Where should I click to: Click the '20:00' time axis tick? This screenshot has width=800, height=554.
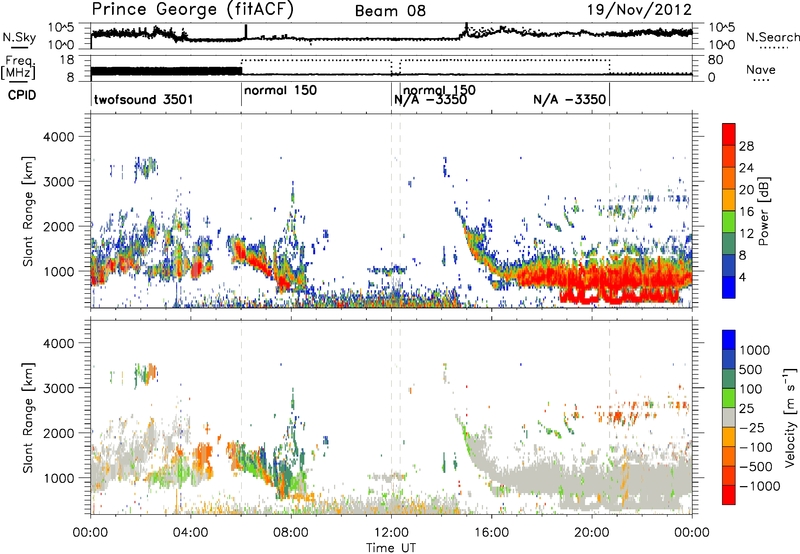point(592,532)
